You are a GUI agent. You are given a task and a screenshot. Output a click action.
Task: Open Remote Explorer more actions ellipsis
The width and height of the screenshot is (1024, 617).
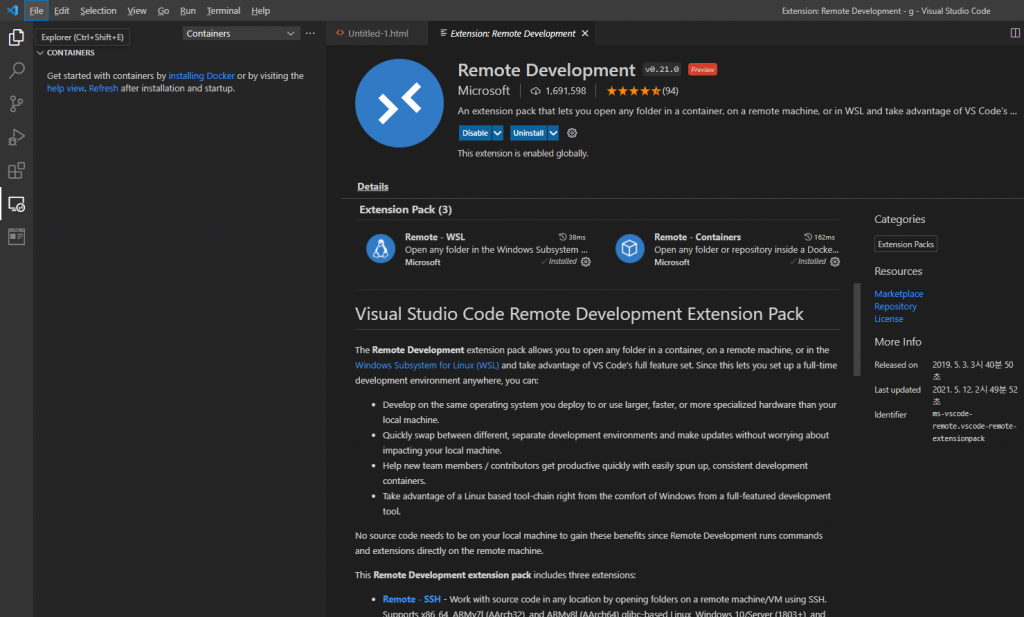[x=310, y=33]
